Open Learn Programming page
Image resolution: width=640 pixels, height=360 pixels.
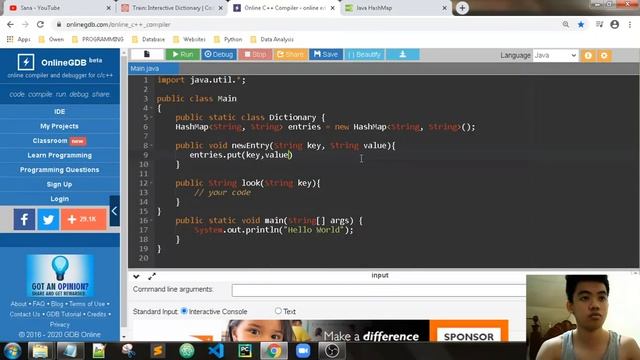point(60,155)
